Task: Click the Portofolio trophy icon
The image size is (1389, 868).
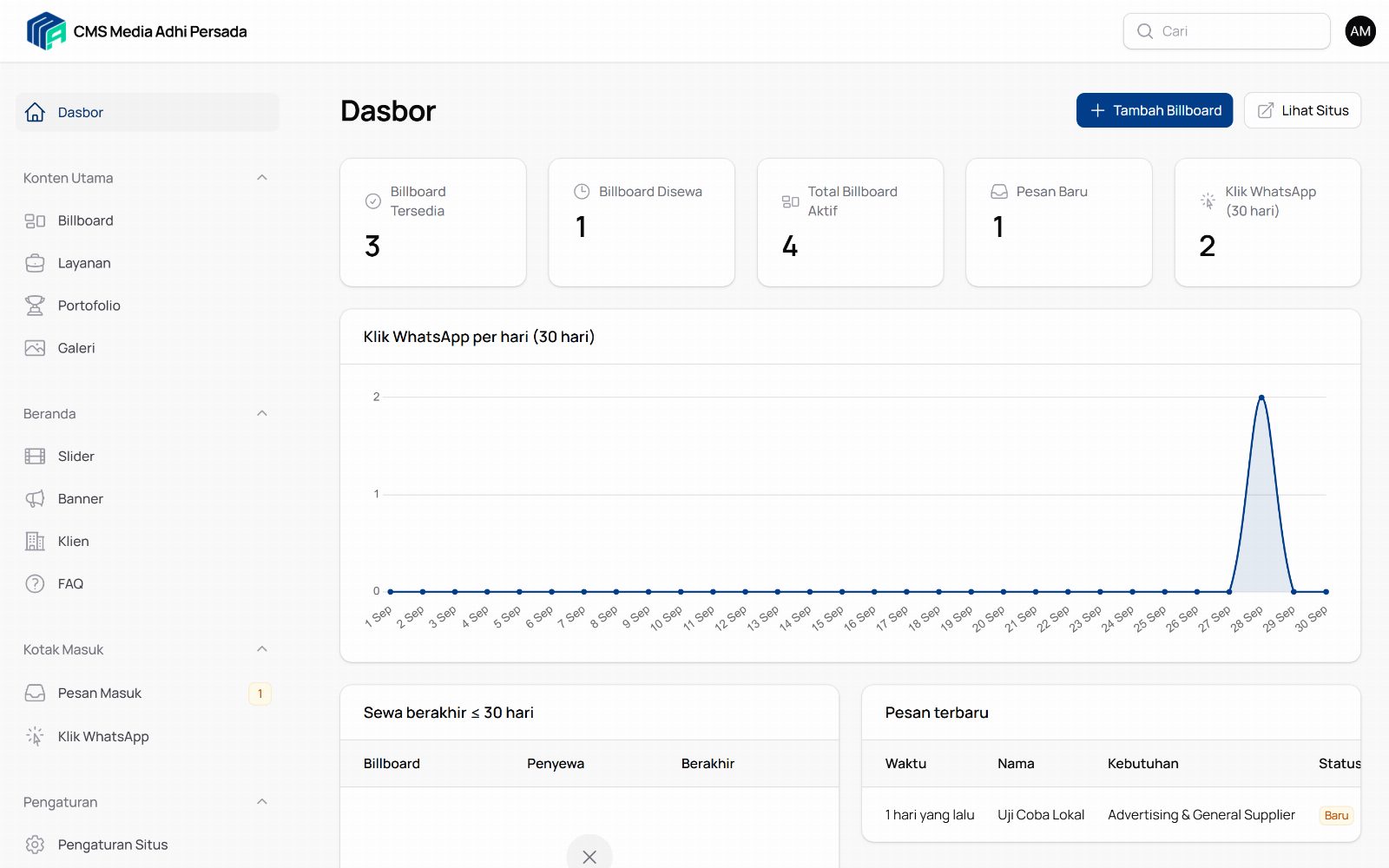Action: [35, 306]
